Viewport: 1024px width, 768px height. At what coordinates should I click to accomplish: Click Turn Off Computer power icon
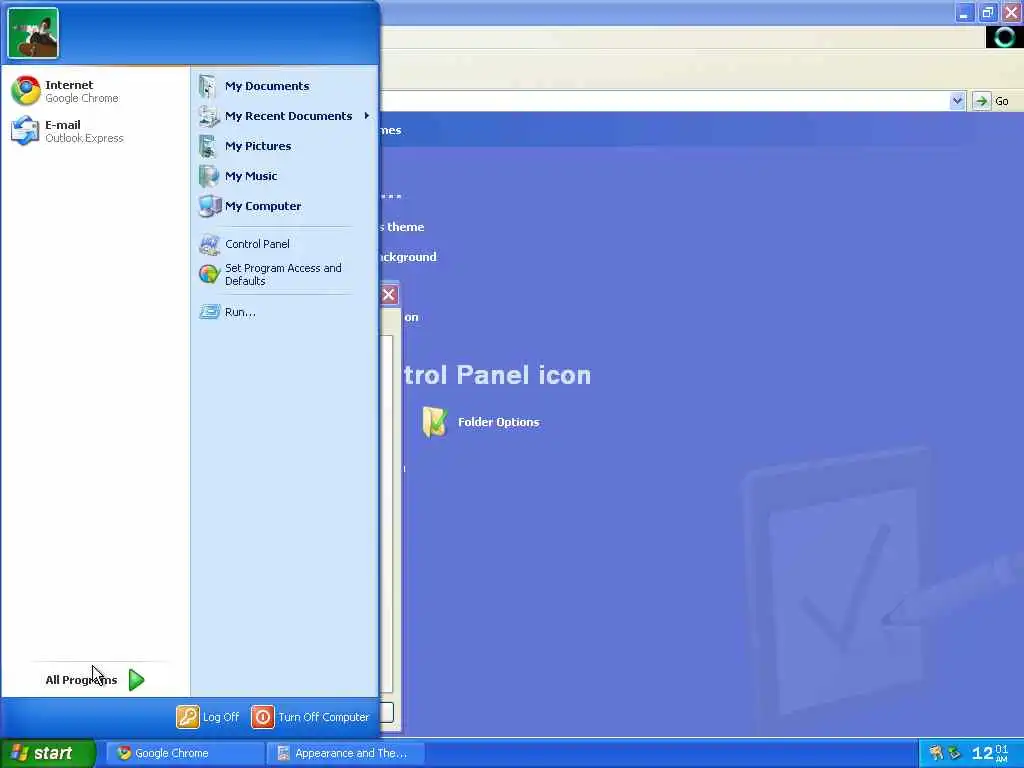263,717
